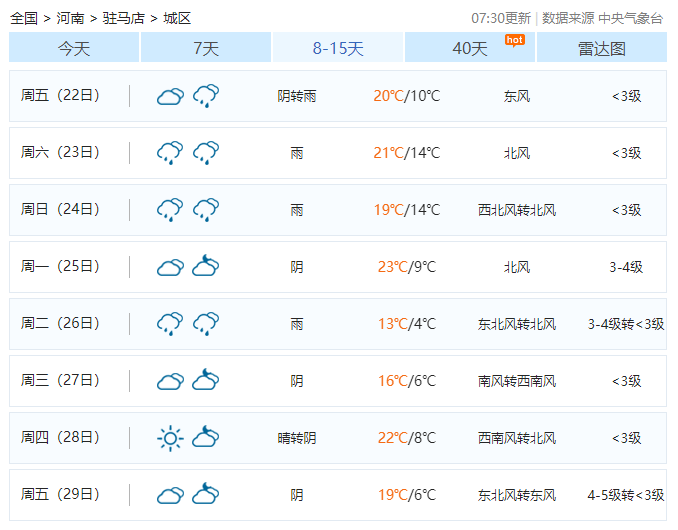Click the daytime rain icon for 周日 (24日)
This screenshot has height=530, width=678.
pyautogui.click(x=170, y=210)
